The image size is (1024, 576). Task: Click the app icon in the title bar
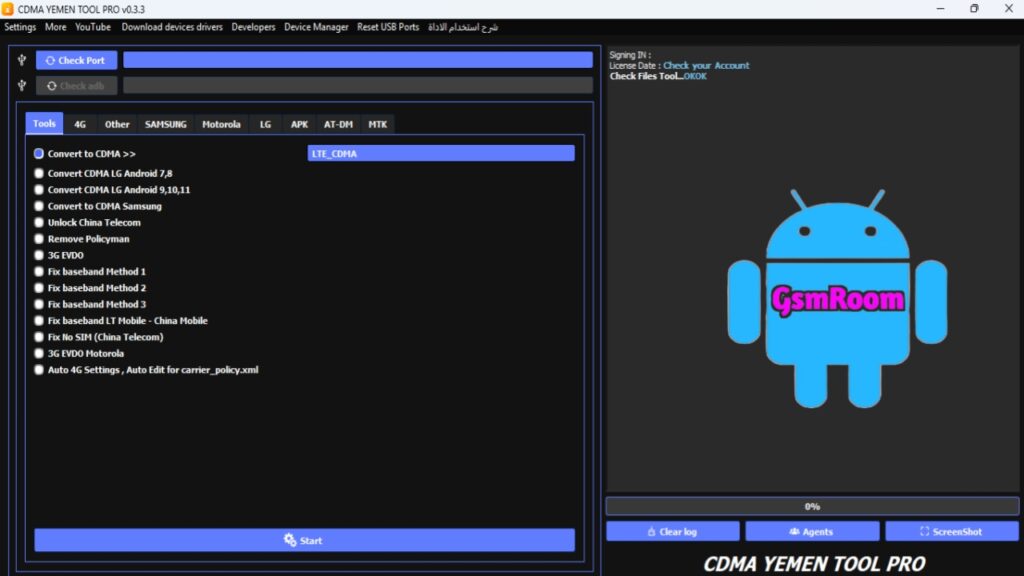tap(8, 9)
